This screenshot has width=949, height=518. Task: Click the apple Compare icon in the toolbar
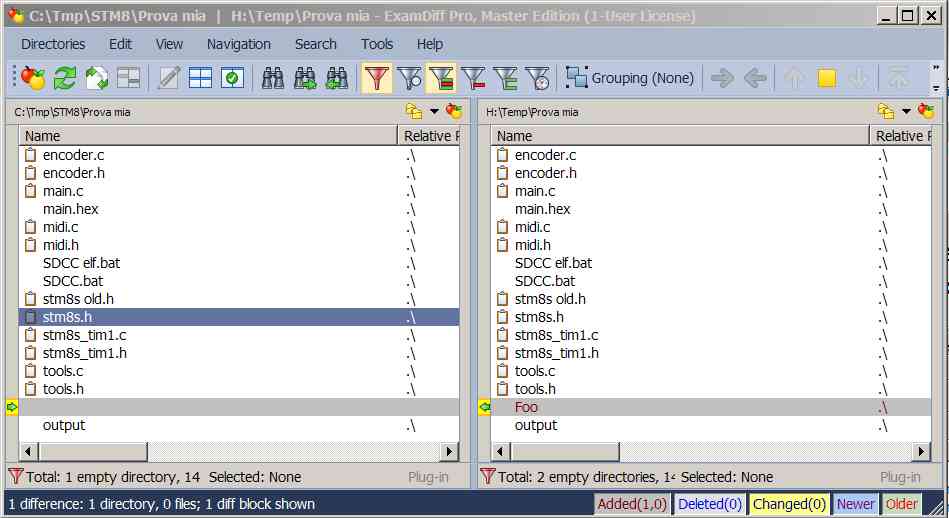point(33,78)
